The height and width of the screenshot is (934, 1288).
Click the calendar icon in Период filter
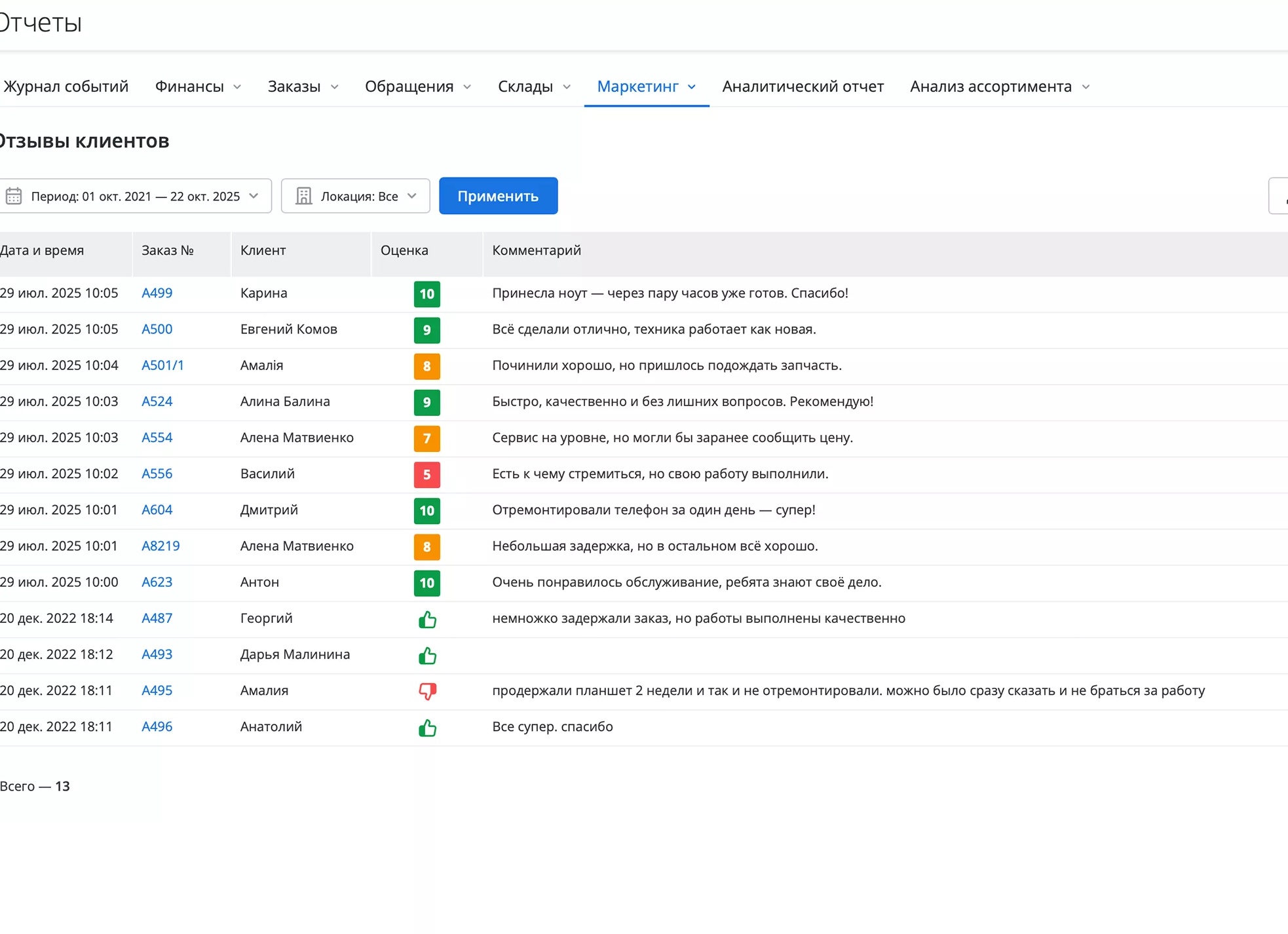14,196
